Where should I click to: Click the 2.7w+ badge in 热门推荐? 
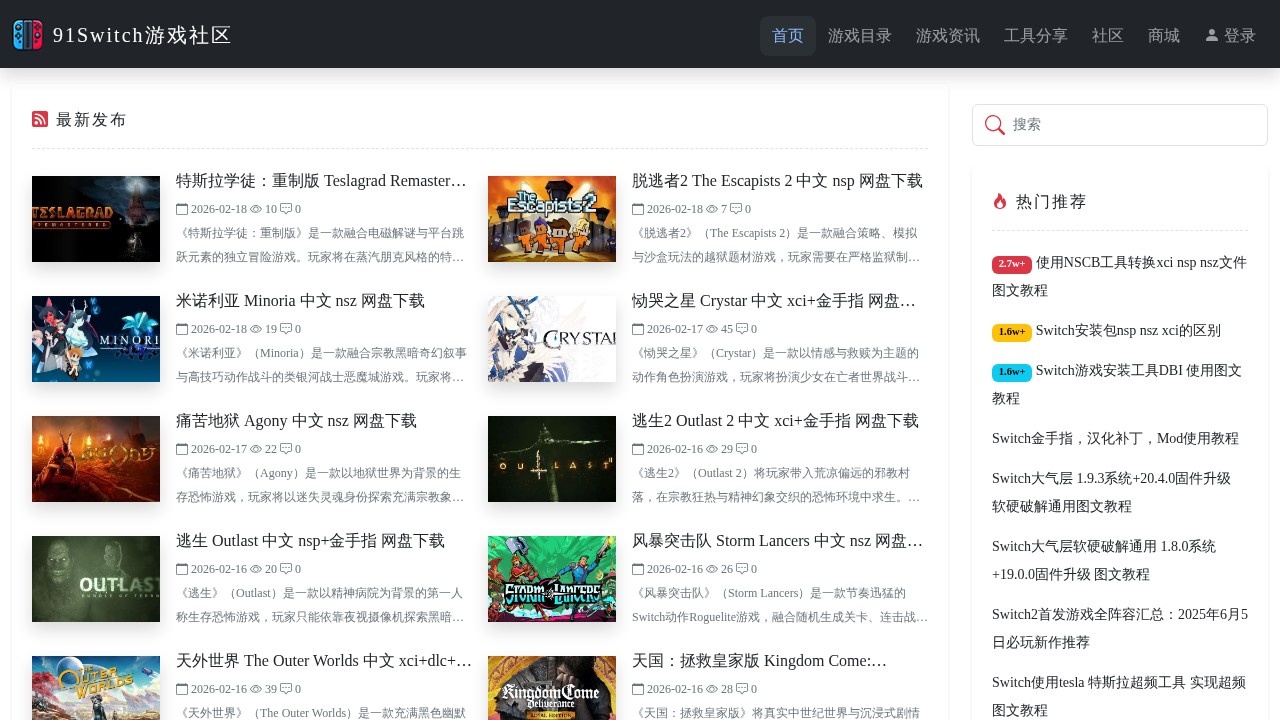tap(1012, 264)
